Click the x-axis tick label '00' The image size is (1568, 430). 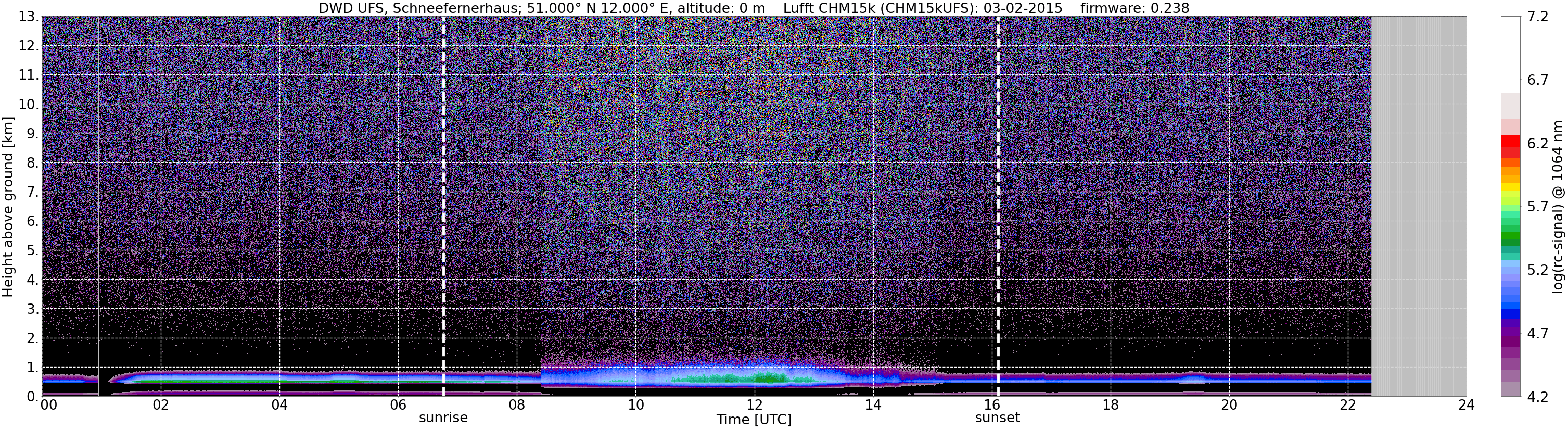pos(48,405)
